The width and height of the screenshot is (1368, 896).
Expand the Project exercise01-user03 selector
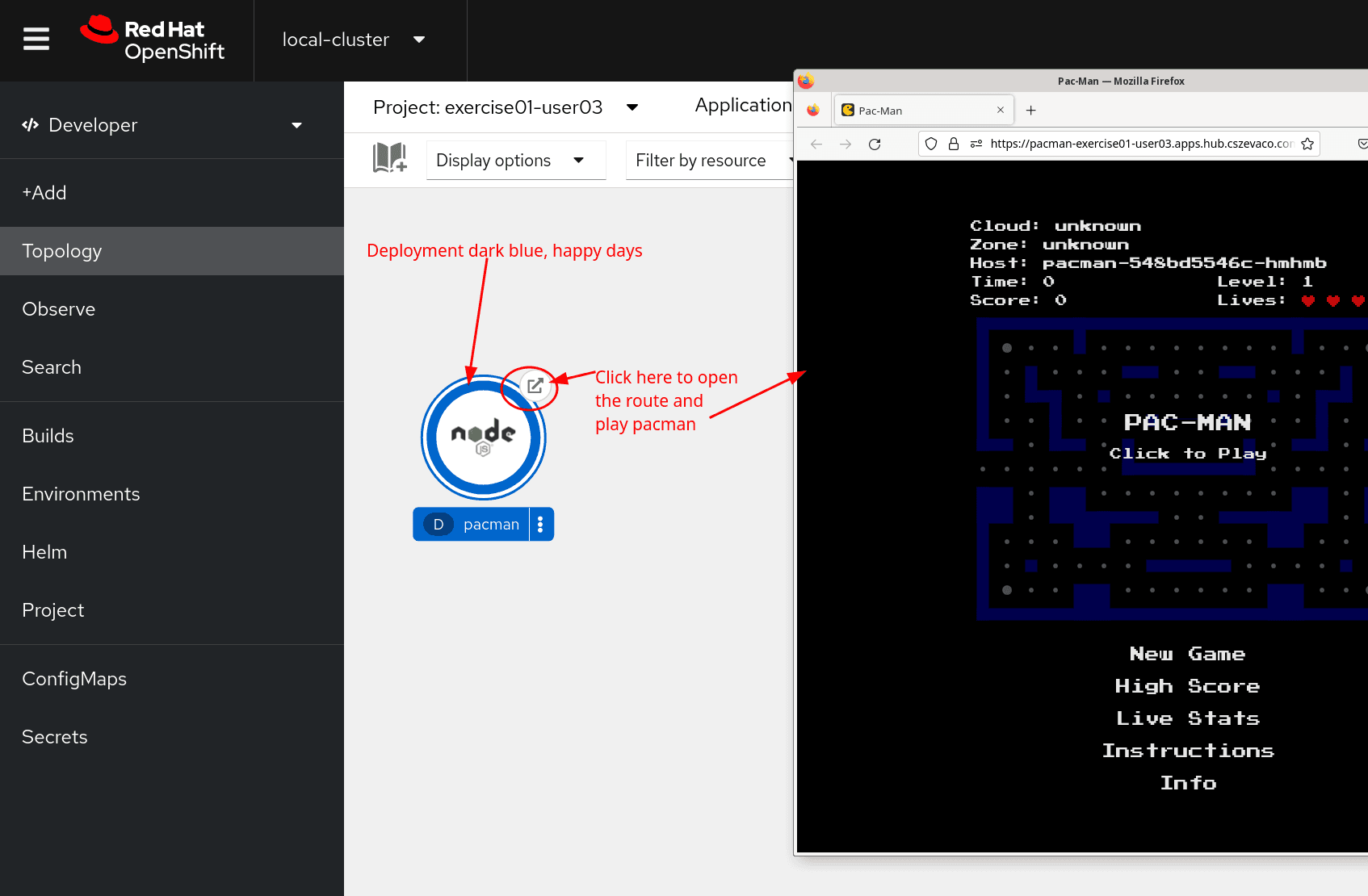(x=506, y=107)
